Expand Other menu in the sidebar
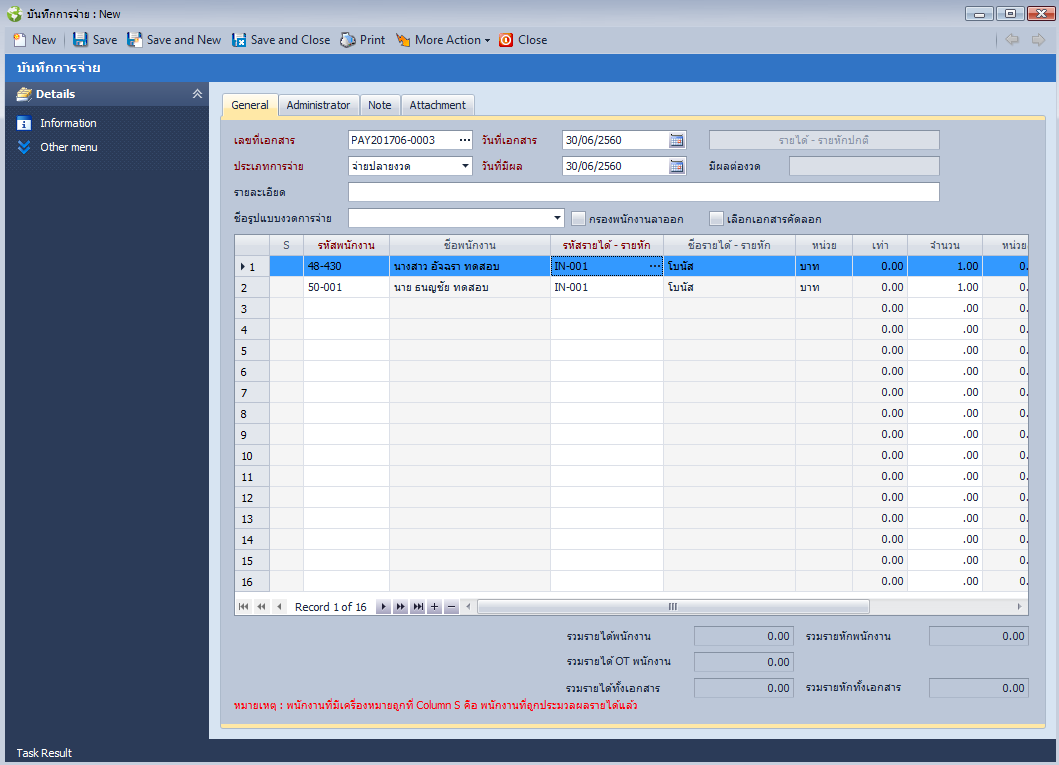 pos(68,147)
